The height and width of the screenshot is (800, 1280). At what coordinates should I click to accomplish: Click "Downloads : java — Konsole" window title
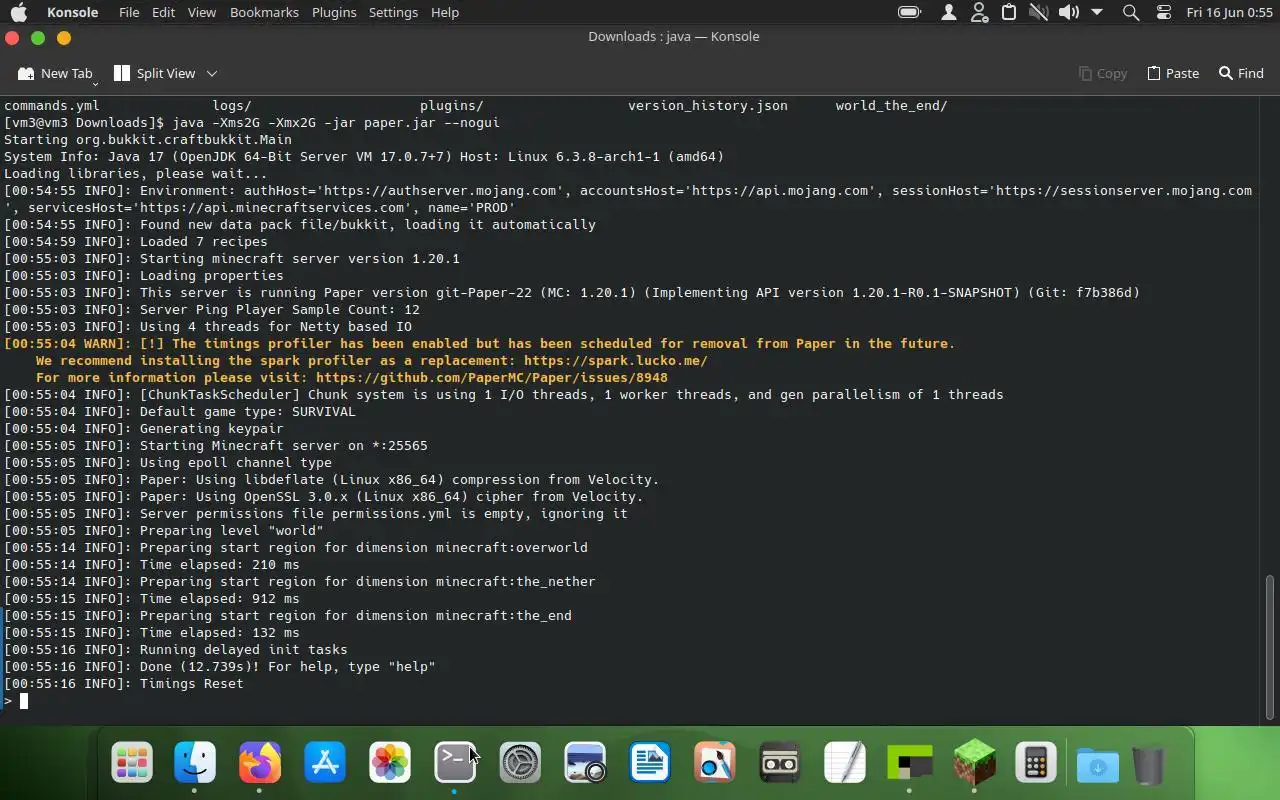pyautogui.click(x=674, y=37)
